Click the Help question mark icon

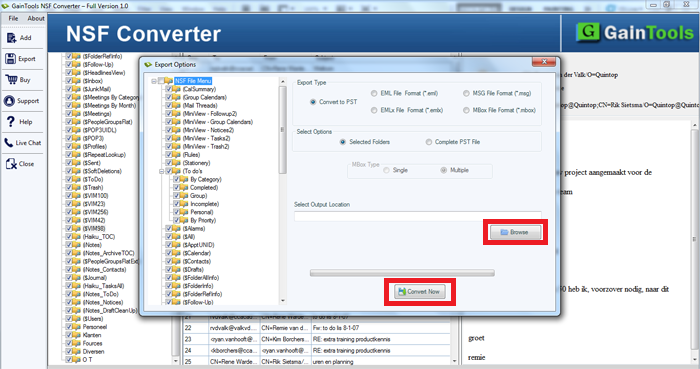(x=11, y=121)
